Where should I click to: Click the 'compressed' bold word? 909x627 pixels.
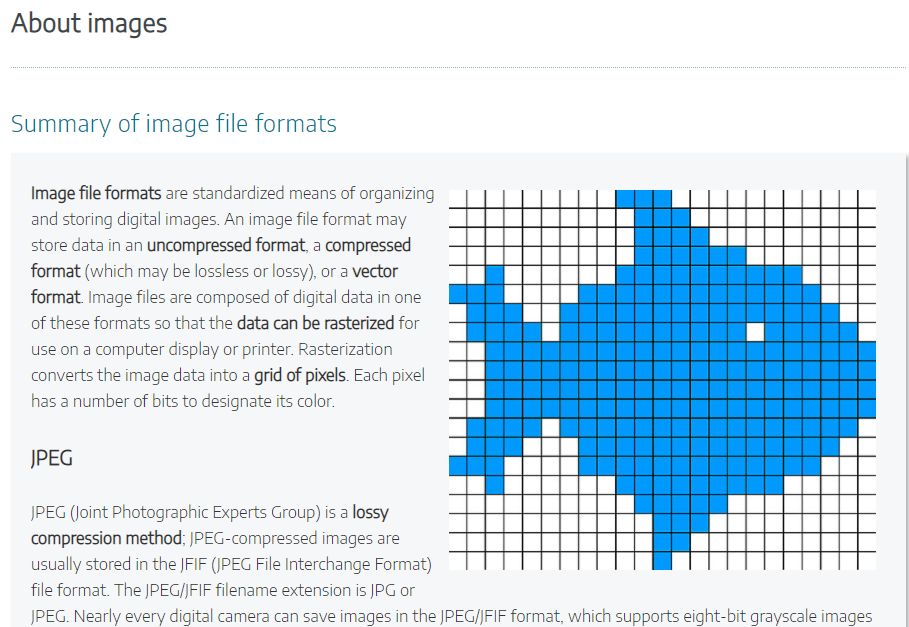point(368,245)
